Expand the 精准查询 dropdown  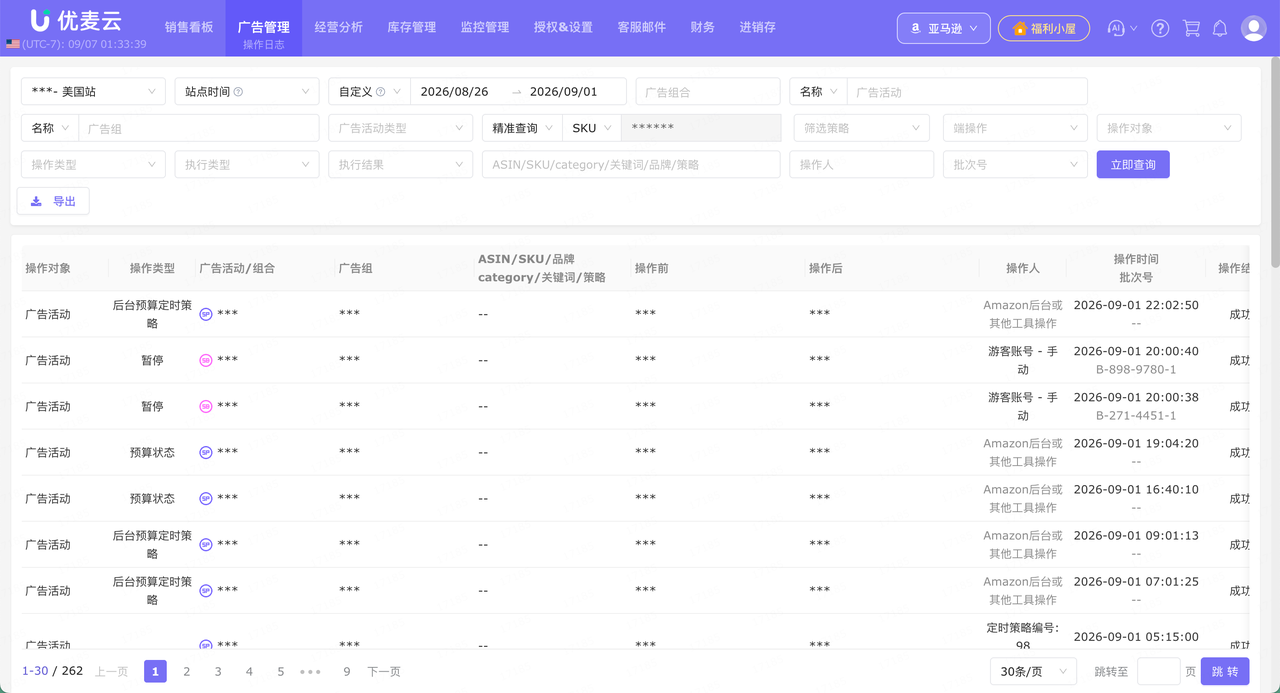(x=522, y=128)
